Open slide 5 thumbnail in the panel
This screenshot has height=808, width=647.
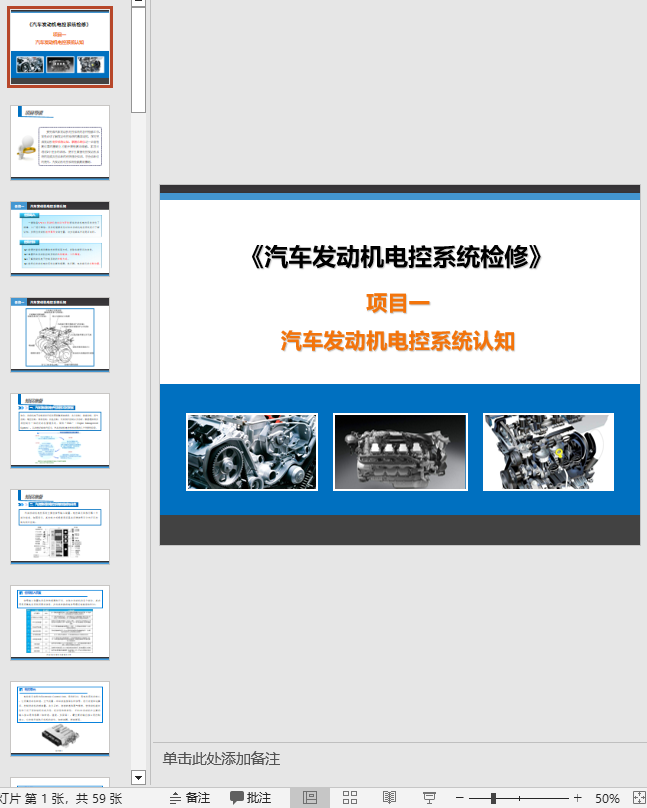click(x=60, y=430)
